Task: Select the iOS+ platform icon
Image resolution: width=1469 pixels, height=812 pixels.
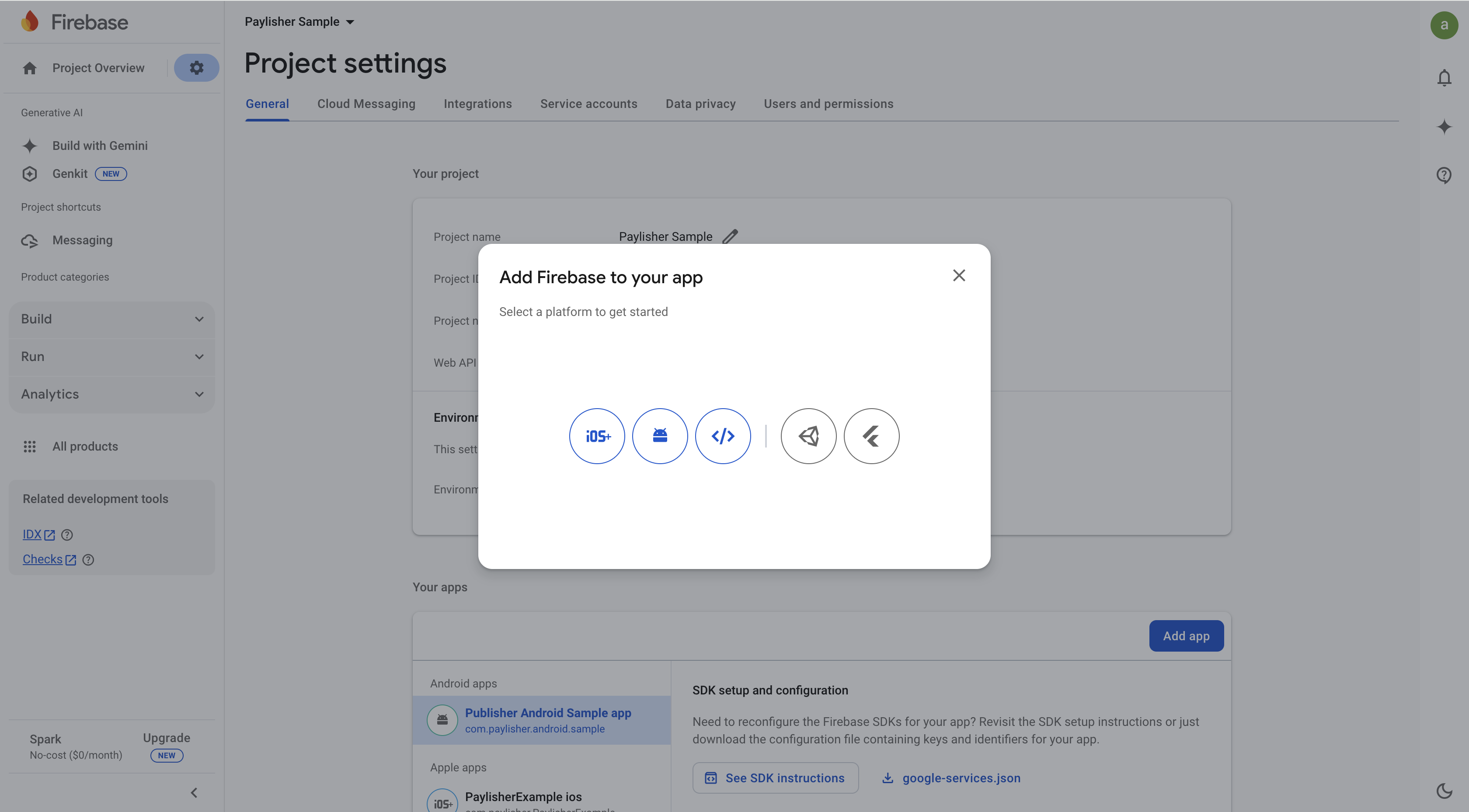Action: click(596, 436)
